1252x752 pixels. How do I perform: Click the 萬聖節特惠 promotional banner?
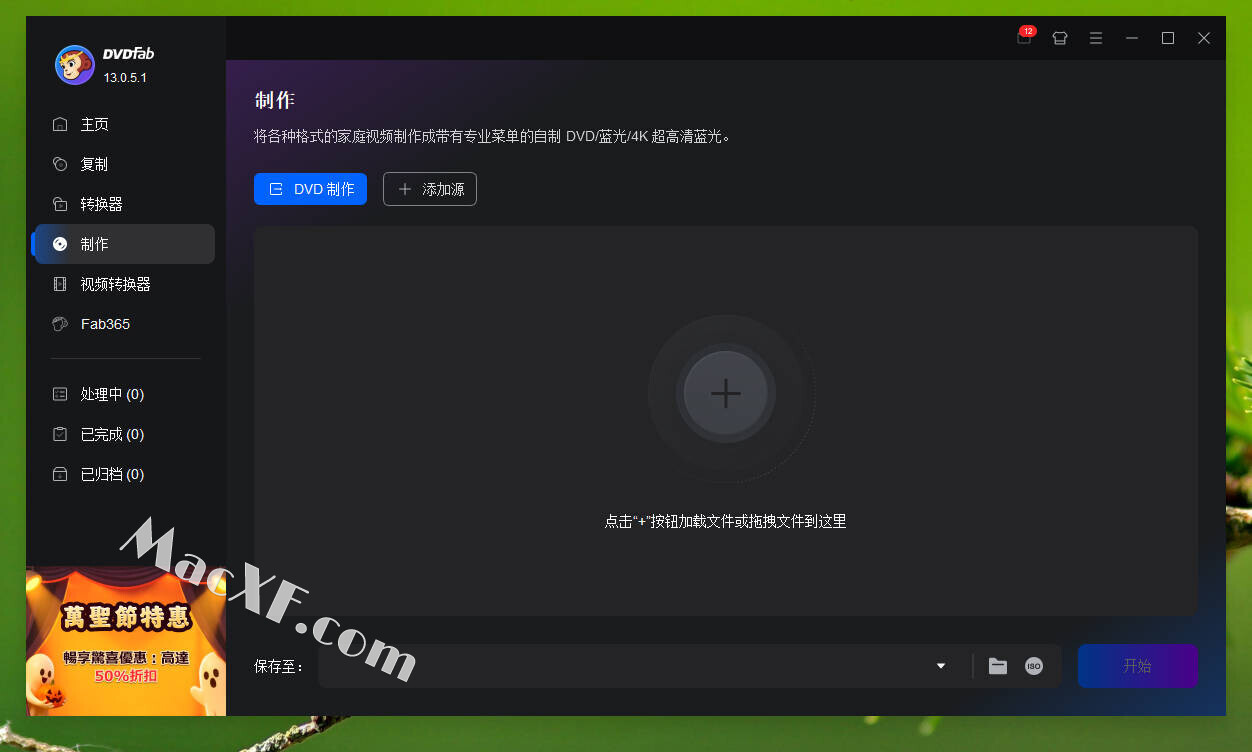pyautogui.click(x=126, y=641)
